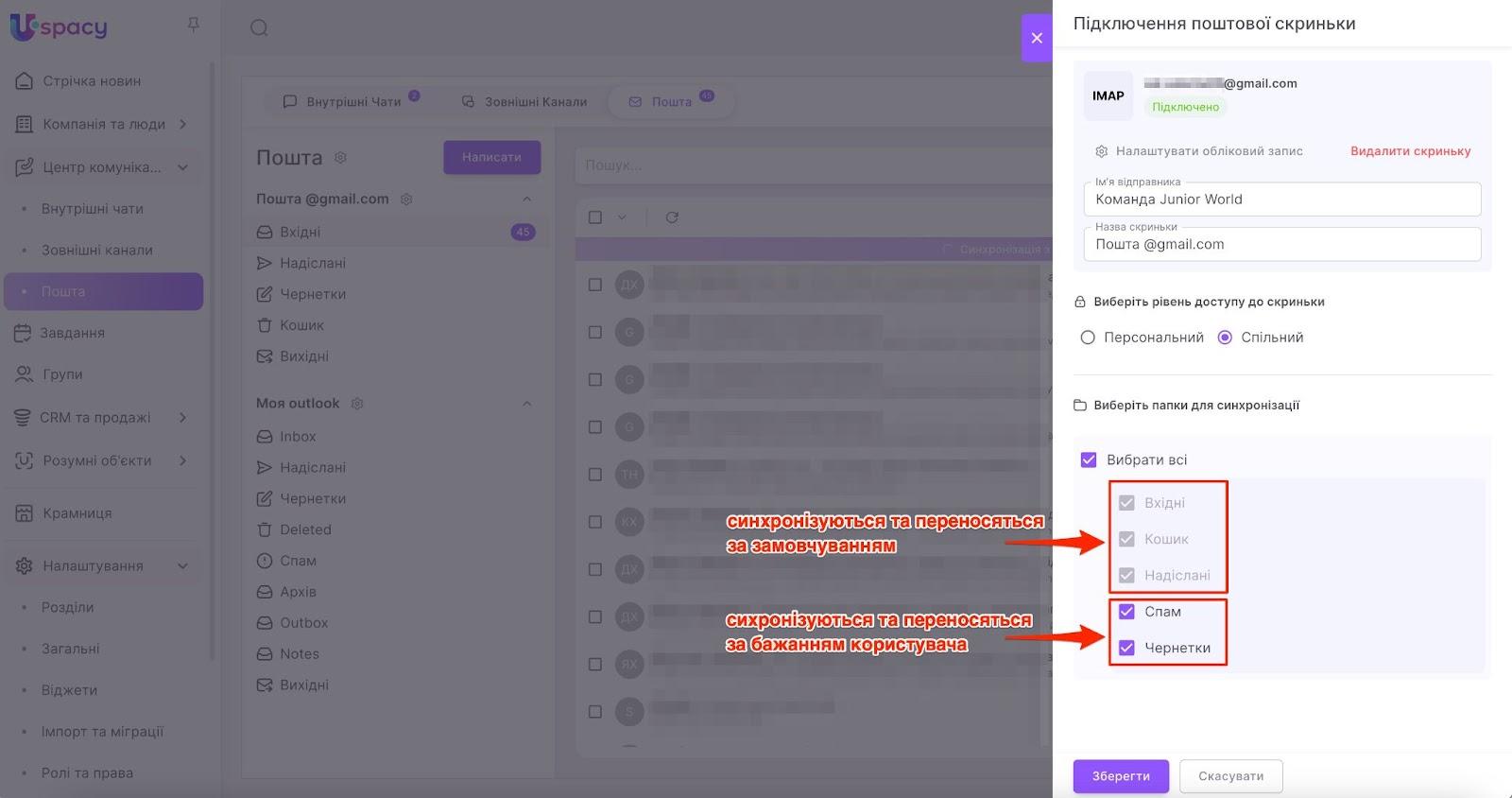This screenshot has height=798, width=1512.
Task: Open settings gear next to Пошта heading
Action: (x=341, y=157)
